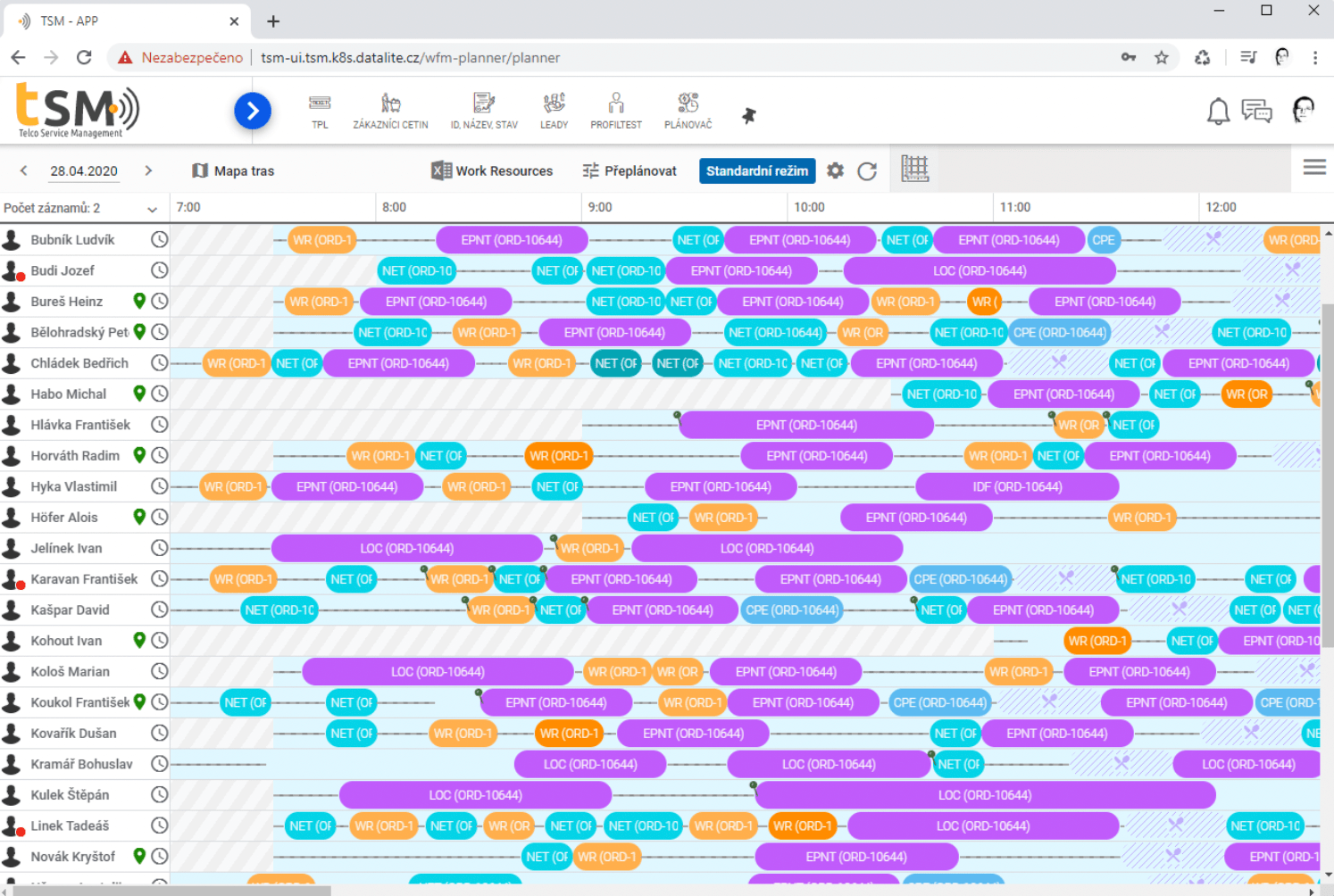Viewport: 1334px width, 896px height.
Task: Reload the browser page
Action: pyautogui.click(x=84, y=57)
